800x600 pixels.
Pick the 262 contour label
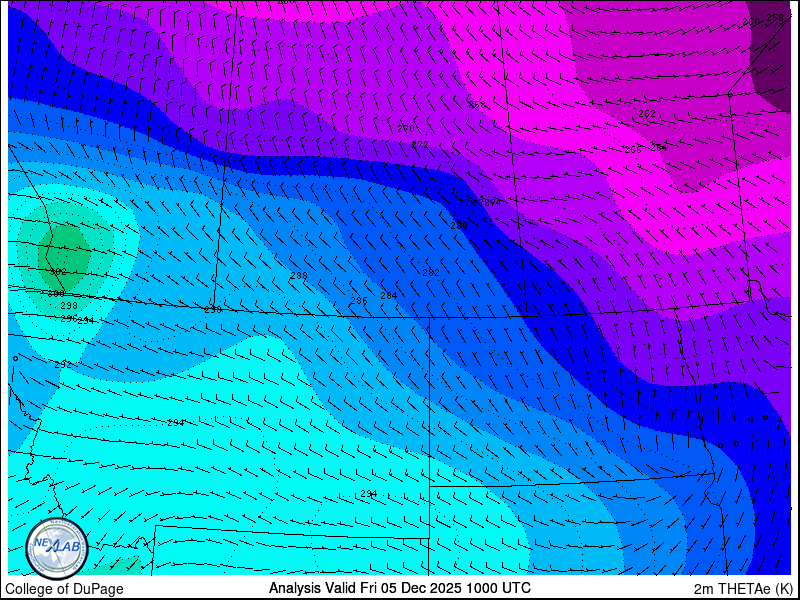tap(647, 114)
